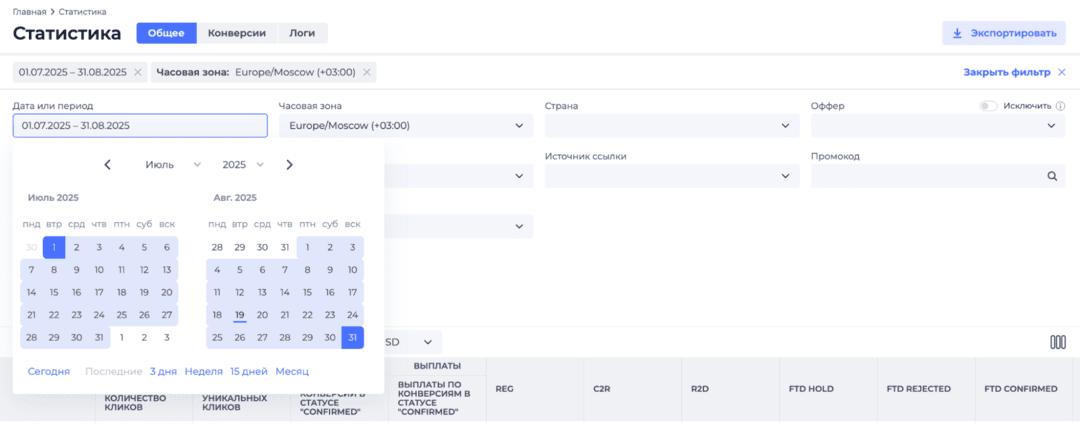Click the info icon next to Исключить
Viewport: 1080px width, 424px height.
1060,106
